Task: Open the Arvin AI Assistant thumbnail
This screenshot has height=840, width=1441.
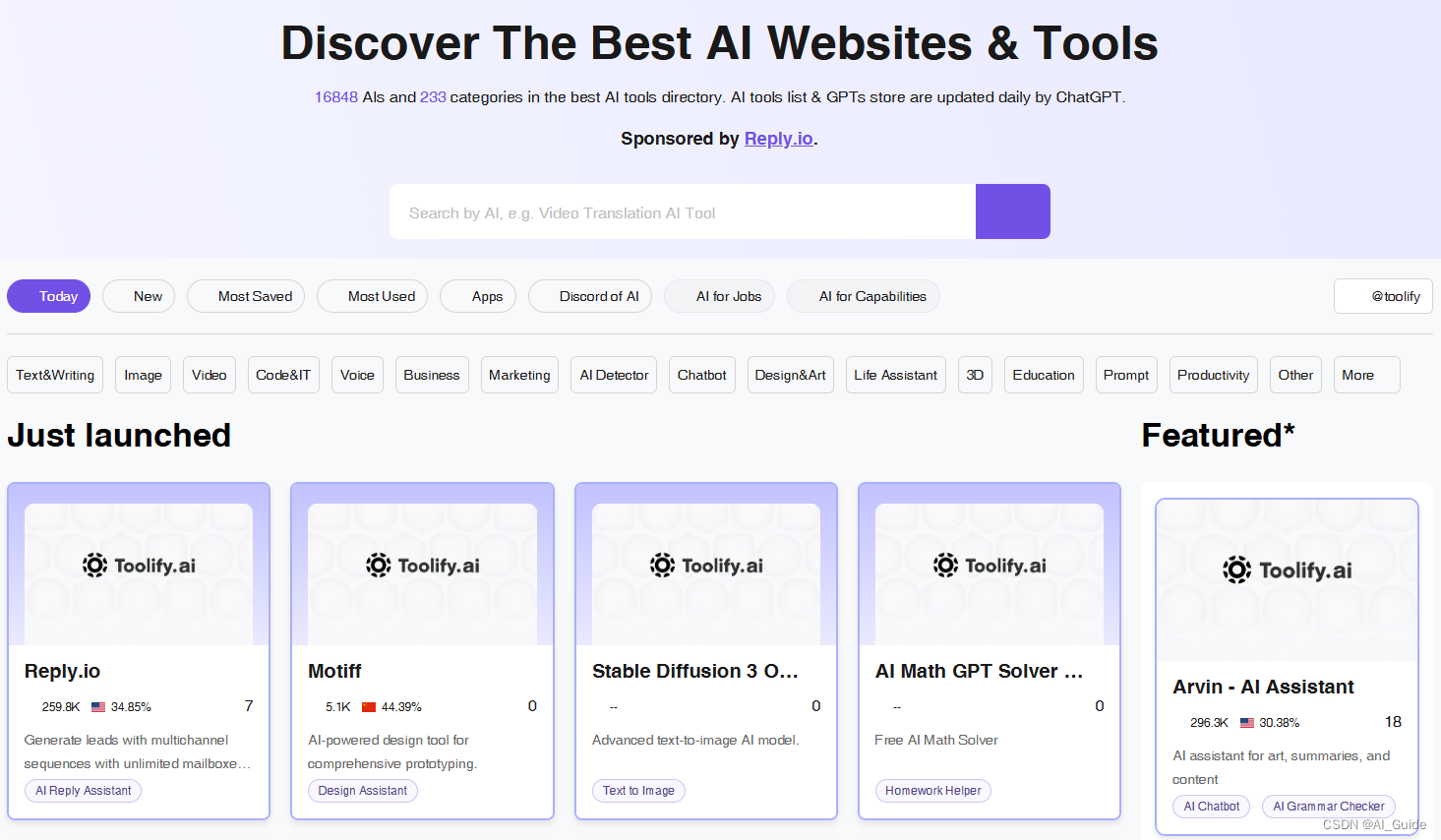Action: point(1288,580)
